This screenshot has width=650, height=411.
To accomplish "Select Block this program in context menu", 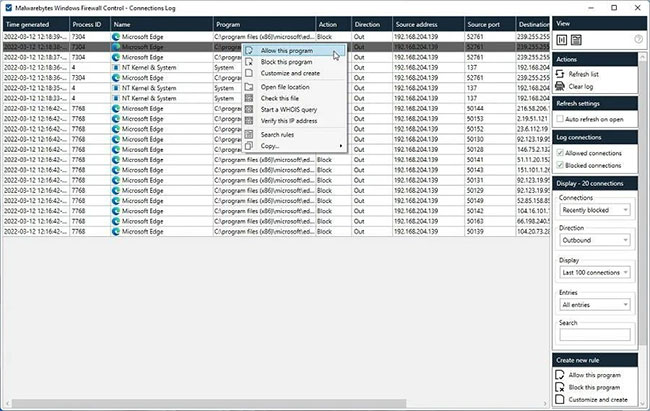I will (294, 62).
